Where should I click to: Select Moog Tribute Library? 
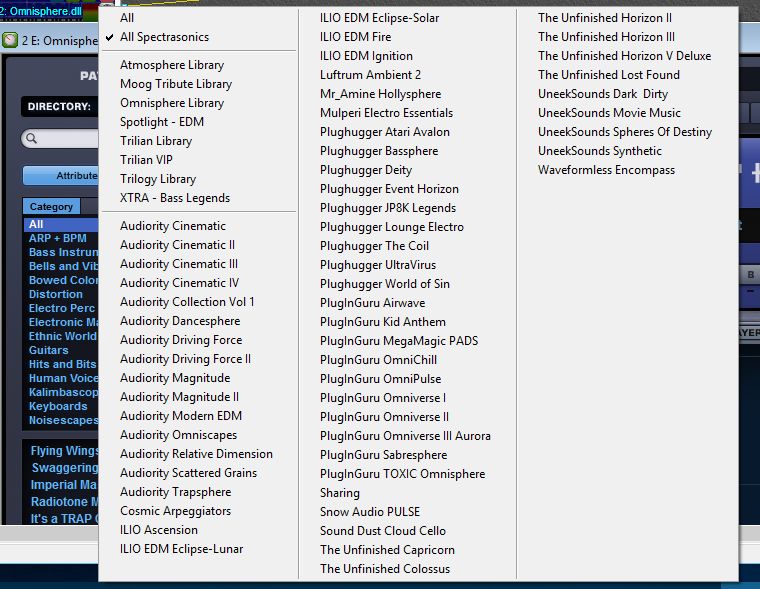click(x=176, y=84)
